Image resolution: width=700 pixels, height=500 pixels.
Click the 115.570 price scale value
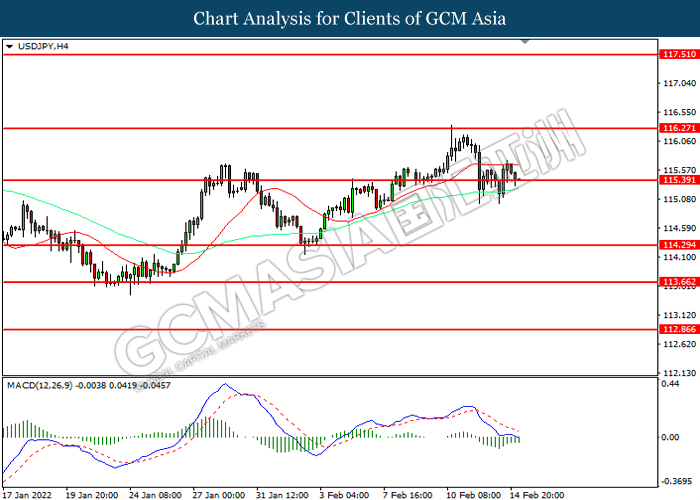coord(679,170)
